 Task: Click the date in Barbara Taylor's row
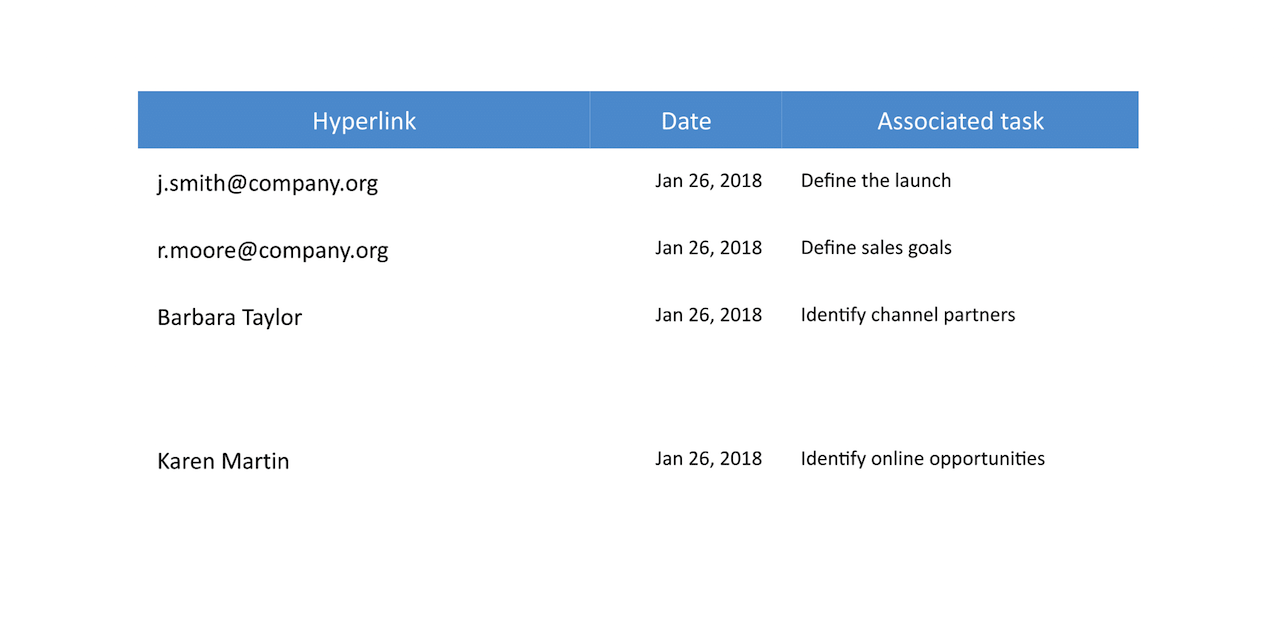708,315
